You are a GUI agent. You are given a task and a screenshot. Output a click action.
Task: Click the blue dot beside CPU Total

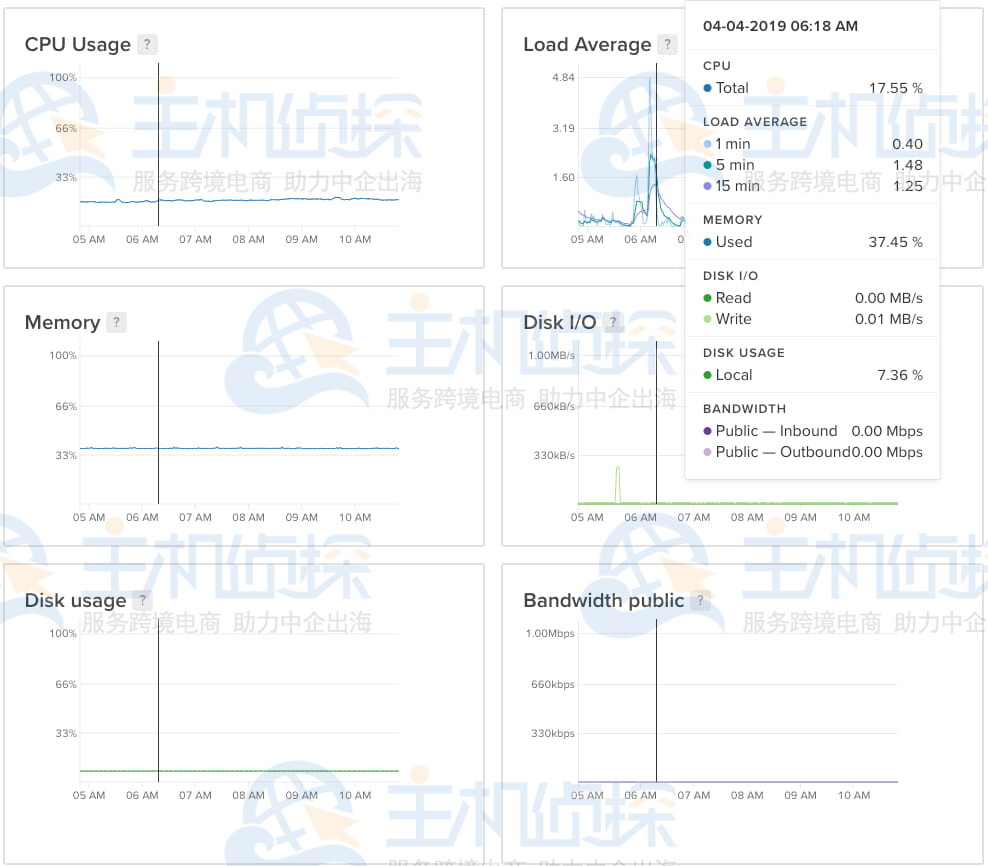708,88
